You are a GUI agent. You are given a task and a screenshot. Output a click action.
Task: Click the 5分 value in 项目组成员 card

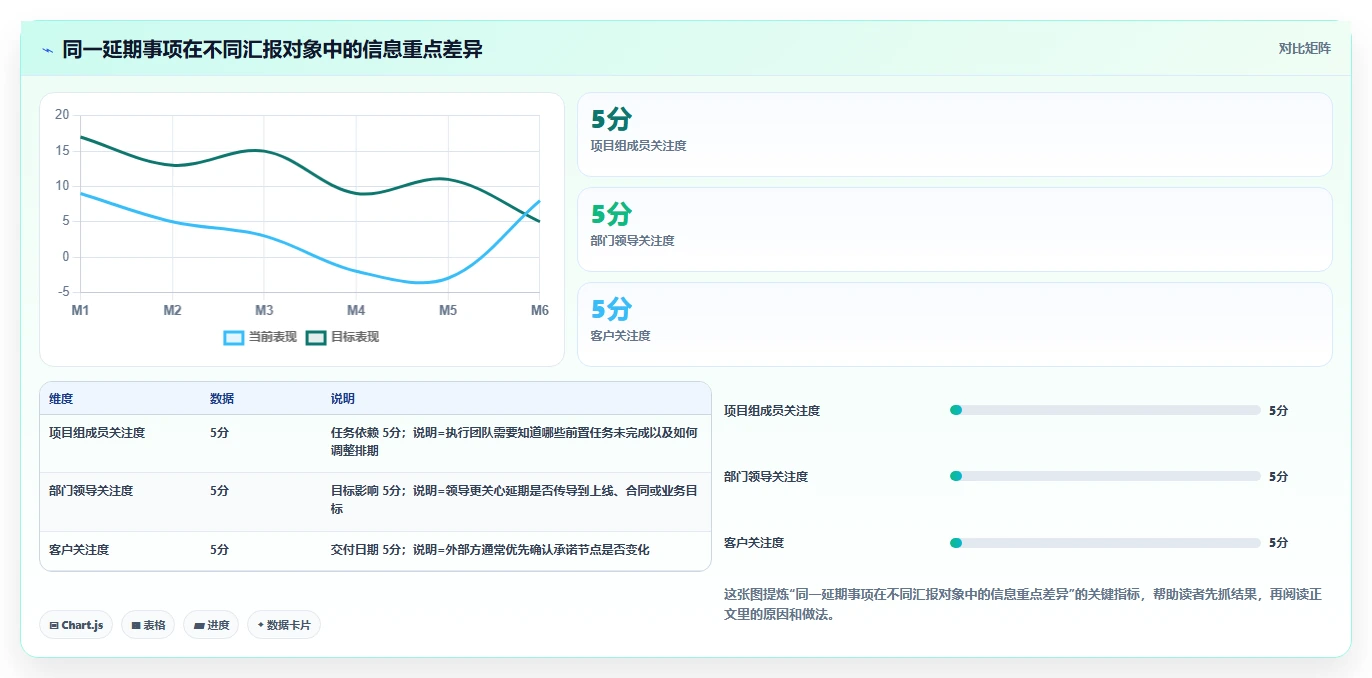click(x=611, y=119)
